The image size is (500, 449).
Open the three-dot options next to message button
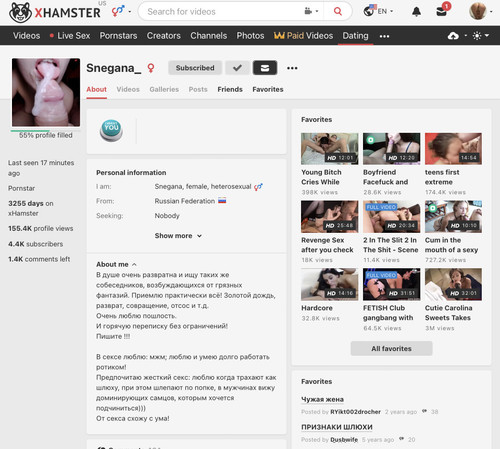292,68
